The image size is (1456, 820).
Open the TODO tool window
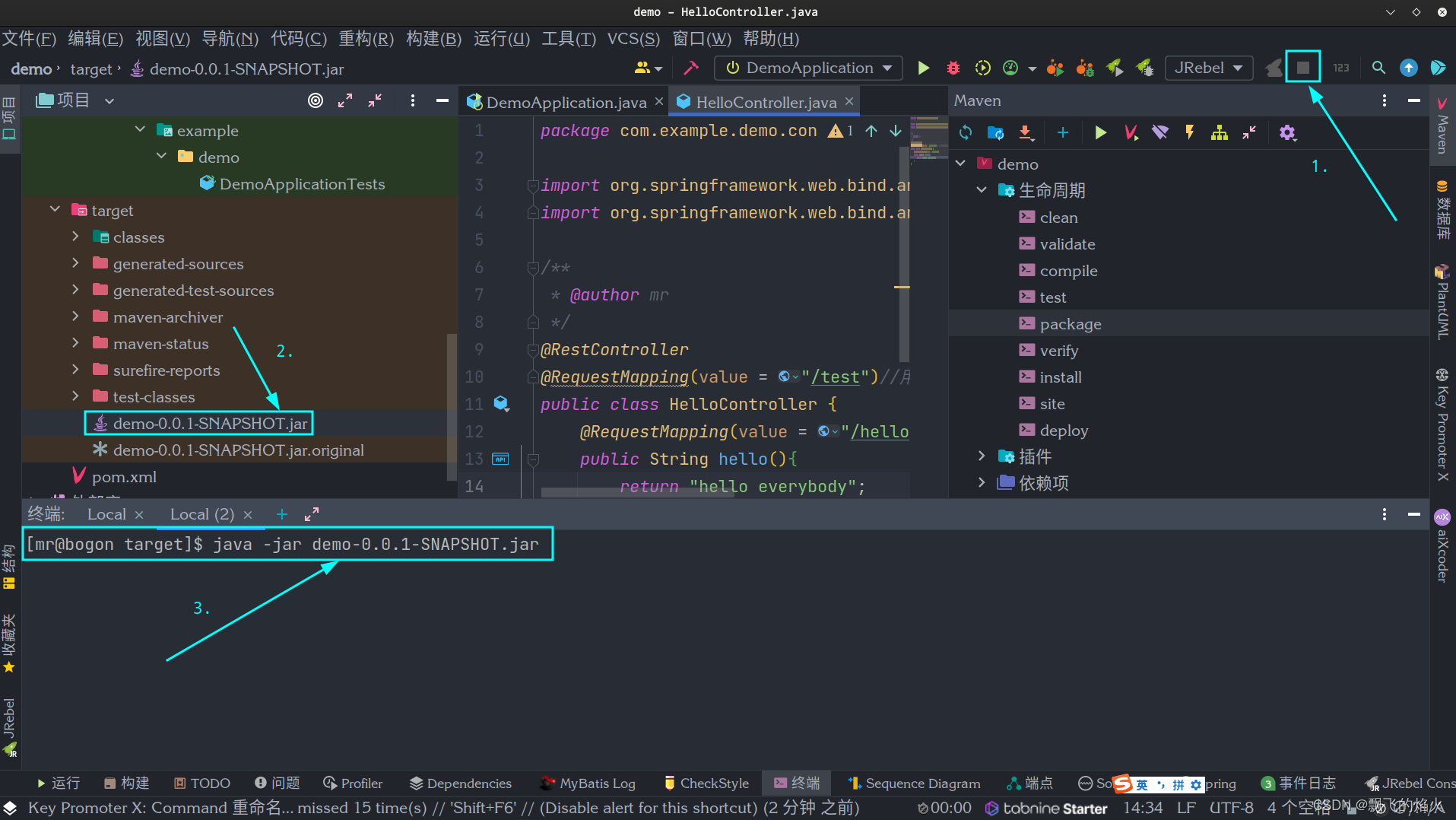(x=201, y=783)
